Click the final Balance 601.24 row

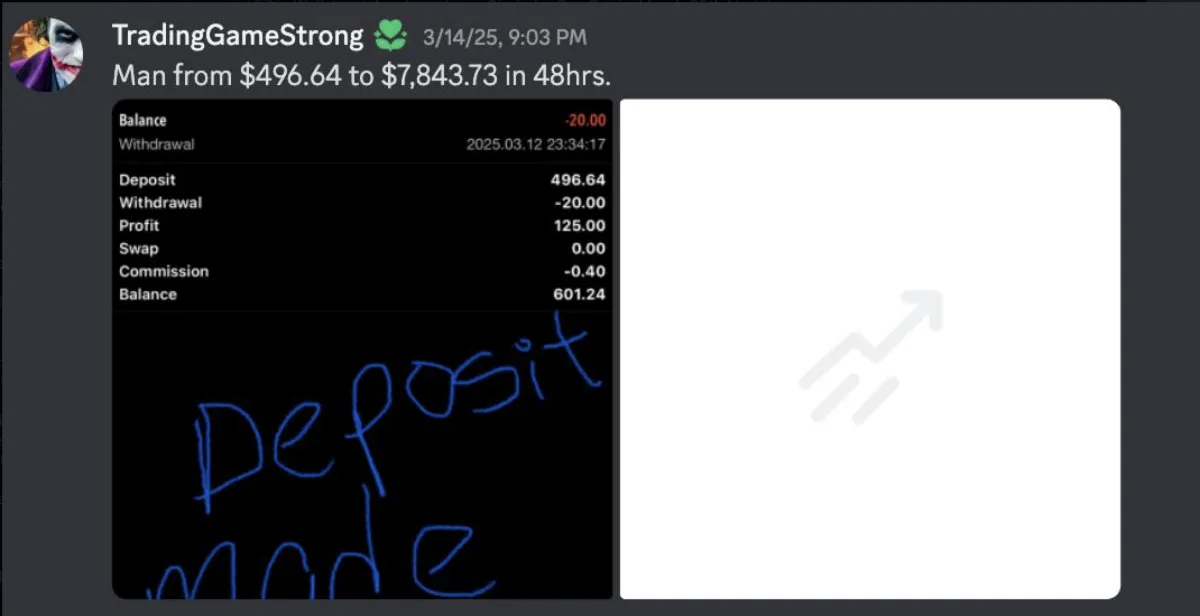362,295
